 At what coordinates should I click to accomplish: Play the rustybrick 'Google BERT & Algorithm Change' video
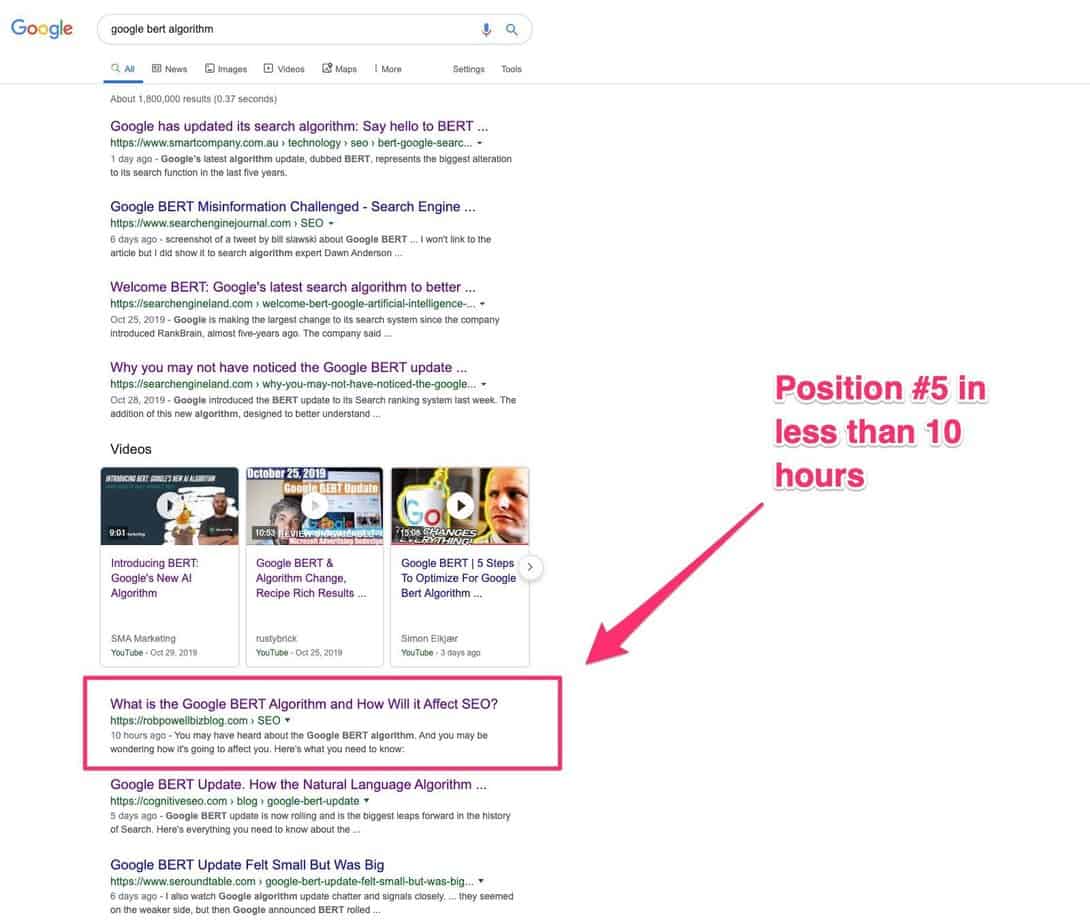pyautogui.click(x=314, y=505)
